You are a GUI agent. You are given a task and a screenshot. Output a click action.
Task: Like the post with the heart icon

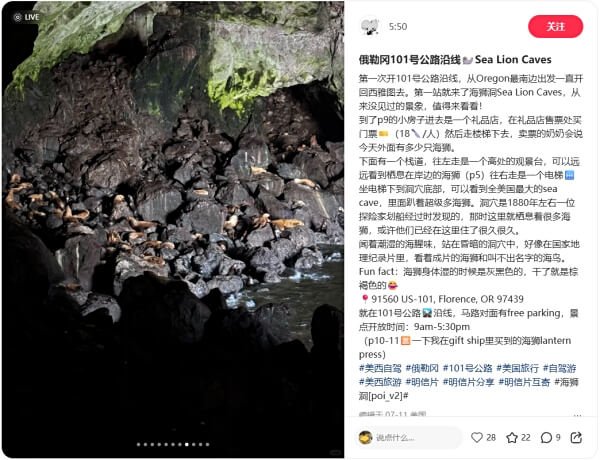tap(477, 437)
